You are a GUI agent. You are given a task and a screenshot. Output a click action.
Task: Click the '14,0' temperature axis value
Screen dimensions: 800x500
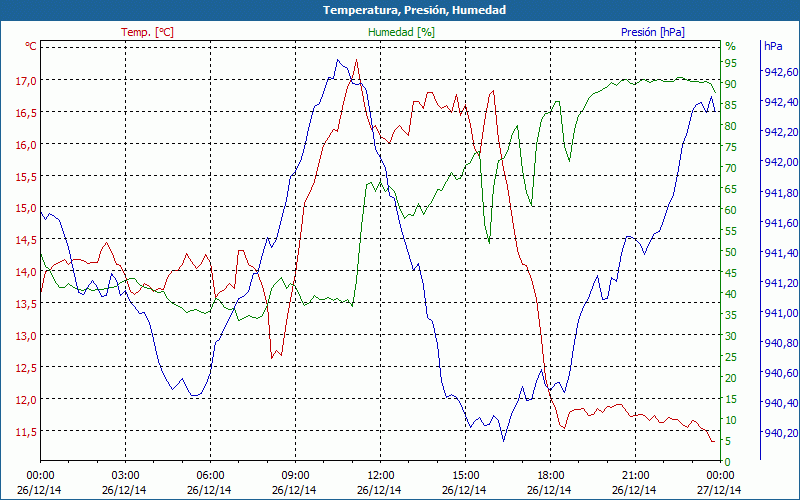[x=27, y=272]
